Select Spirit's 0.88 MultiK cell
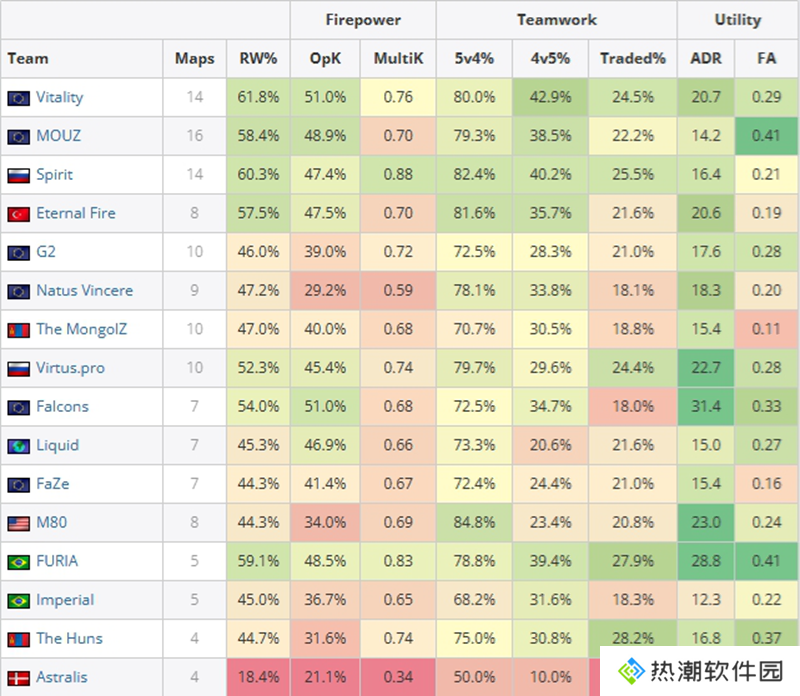Screen dimensions: 800x696 [x=398, y=175]
